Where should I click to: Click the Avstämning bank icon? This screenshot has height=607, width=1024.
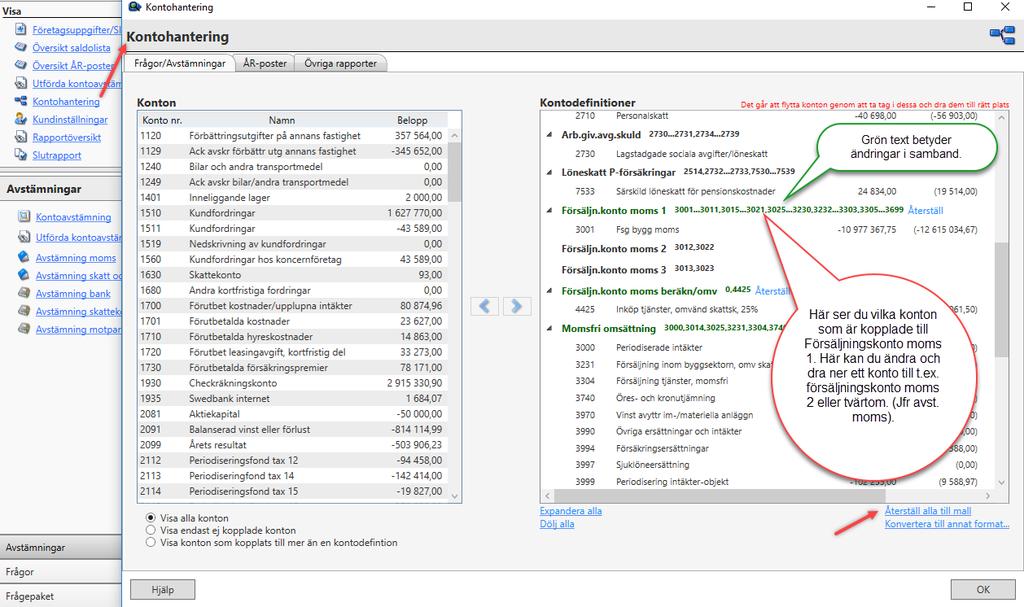24,293
